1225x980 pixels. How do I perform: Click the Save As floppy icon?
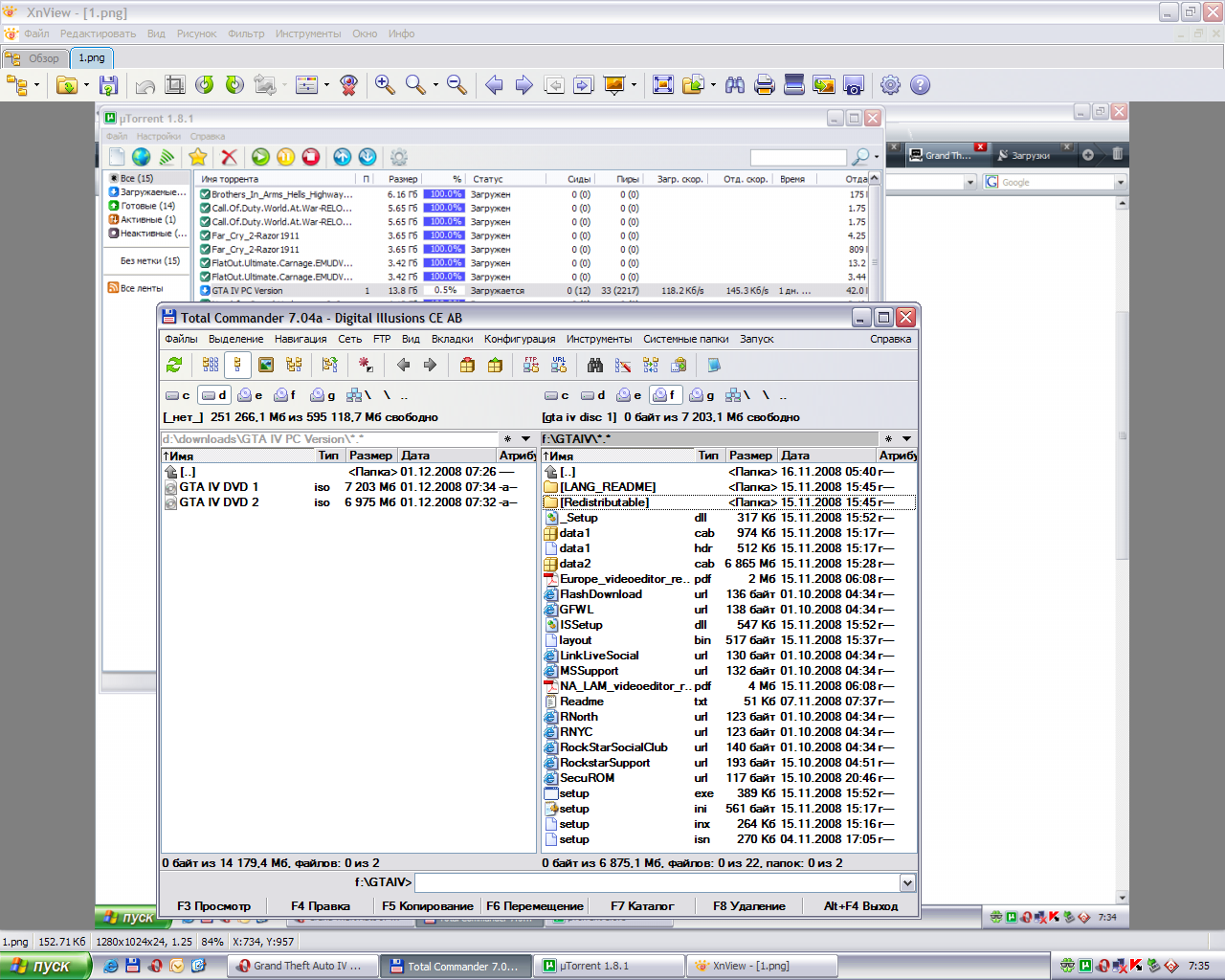(x=108, y=85)
